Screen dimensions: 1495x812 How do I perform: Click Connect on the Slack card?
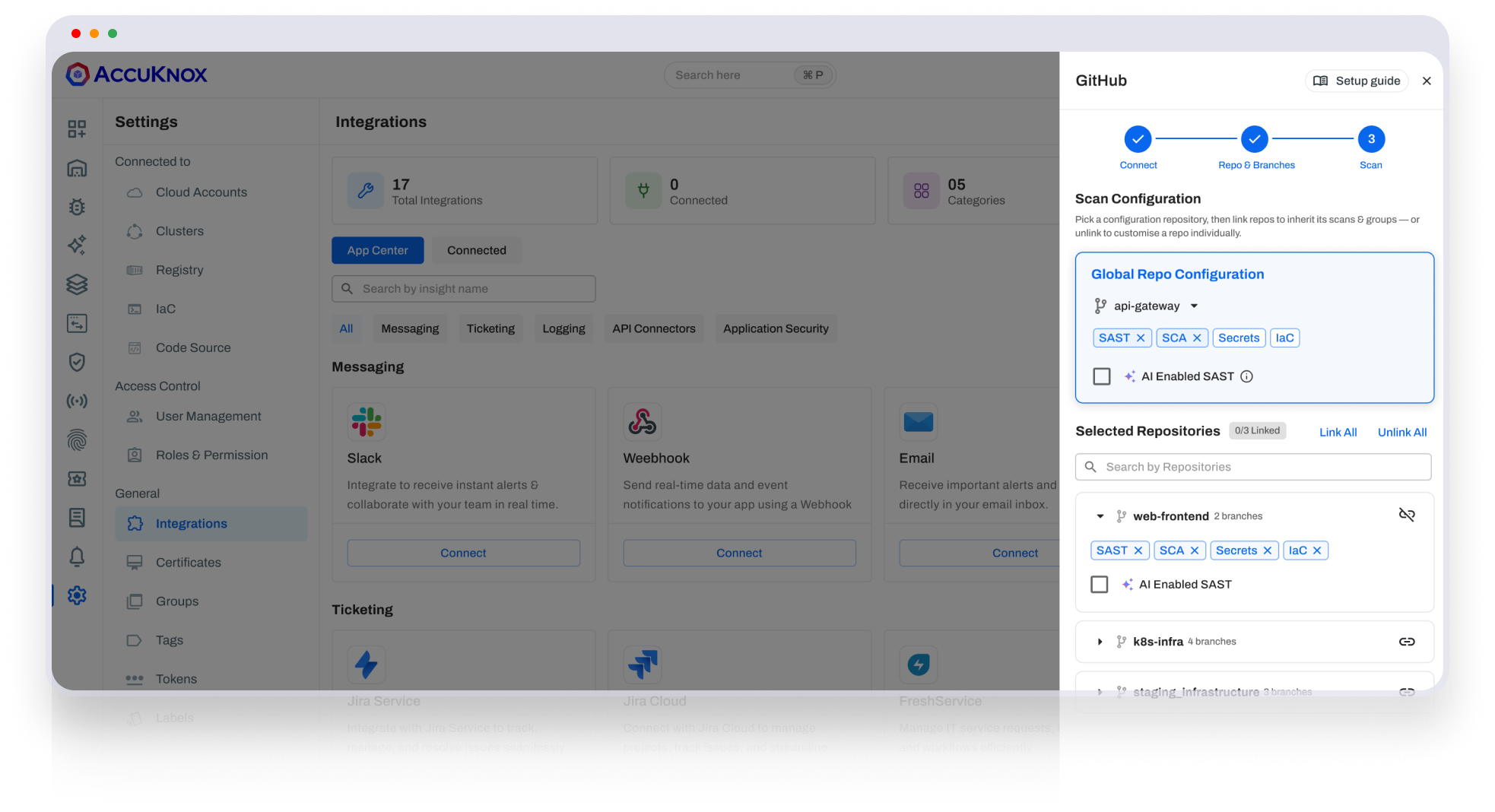point(463,553)
